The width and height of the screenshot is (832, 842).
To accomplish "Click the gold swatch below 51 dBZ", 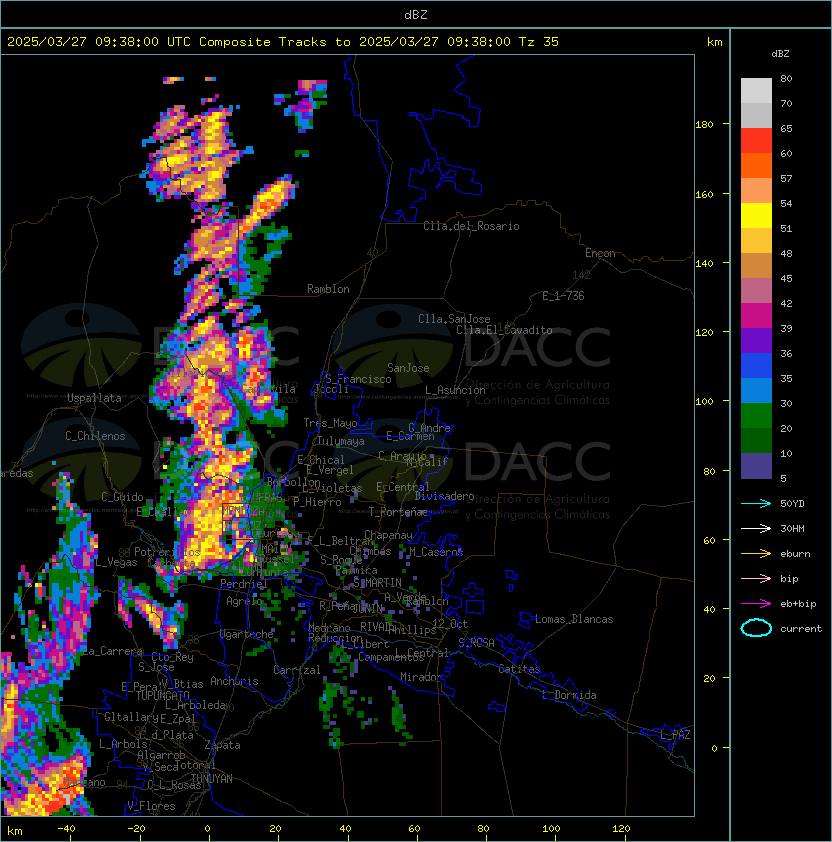I will 756,241.
